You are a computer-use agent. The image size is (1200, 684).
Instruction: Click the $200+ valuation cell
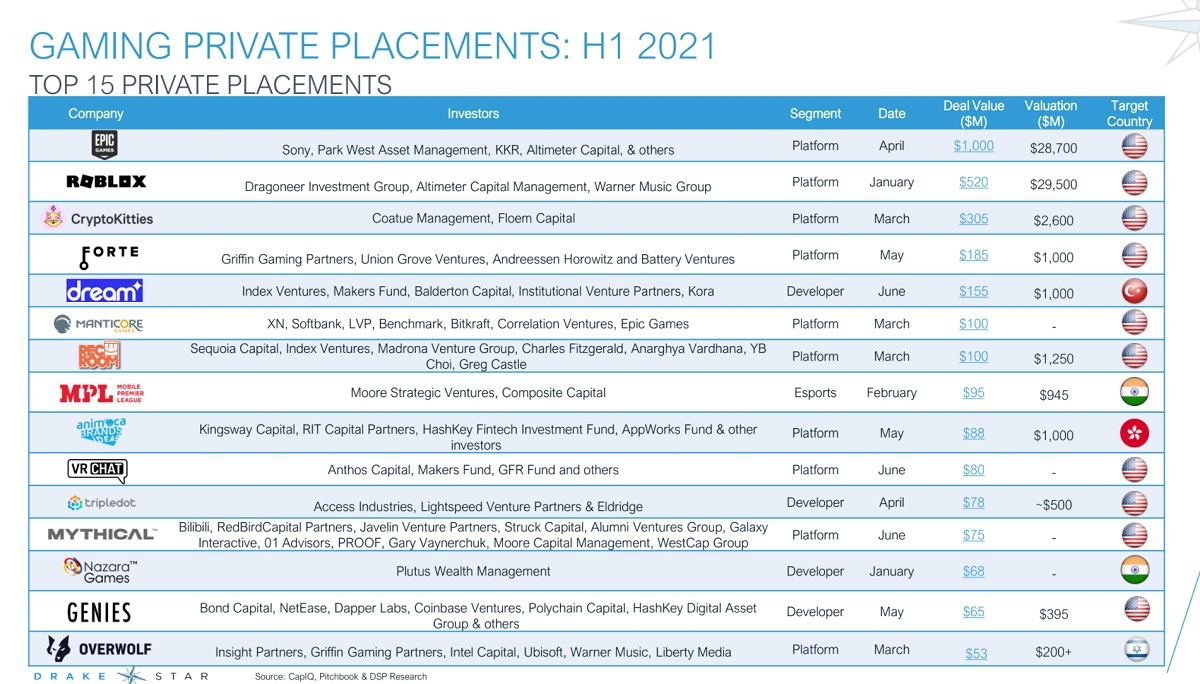pyautogui.click(x=1053, y=652)
